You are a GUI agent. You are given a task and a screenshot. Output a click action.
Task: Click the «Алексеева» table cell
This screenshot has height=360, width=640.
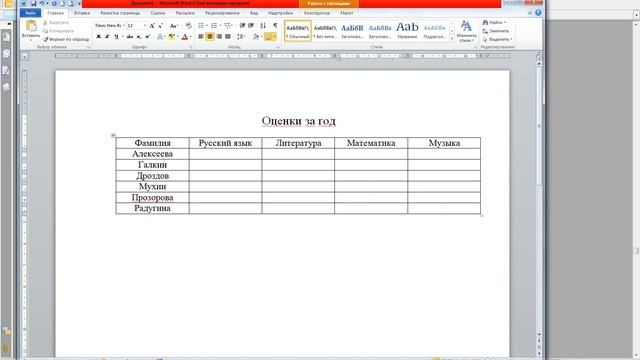[x=152, y=154]
